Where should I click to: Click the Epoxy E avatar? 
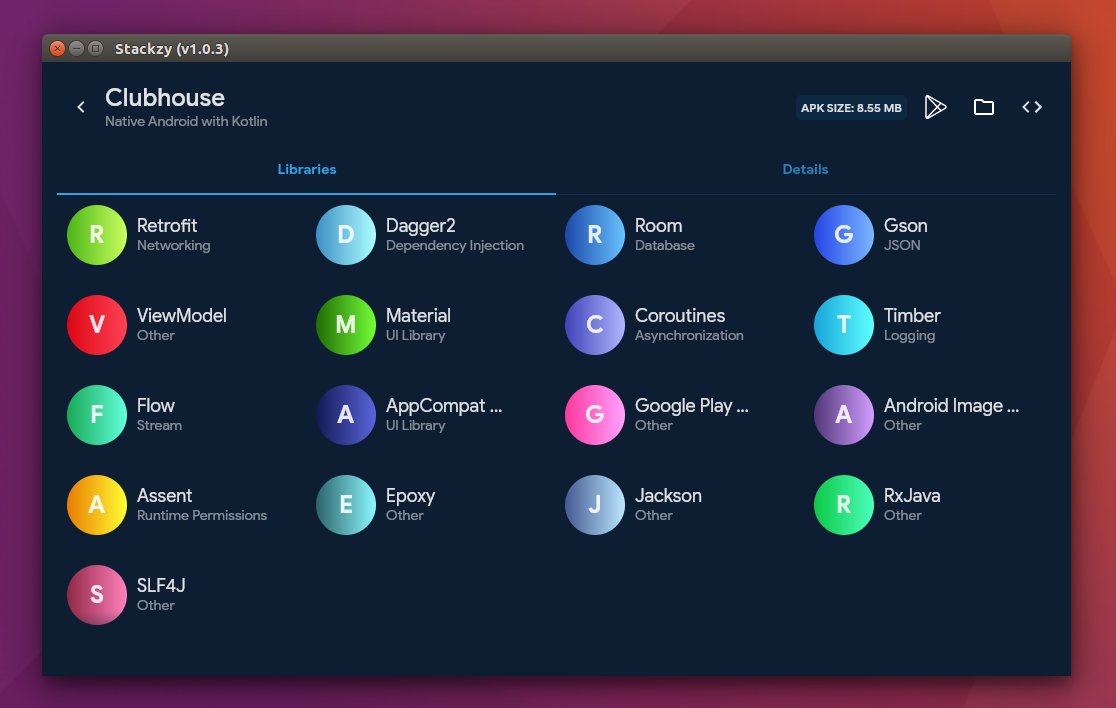[346, 504]
